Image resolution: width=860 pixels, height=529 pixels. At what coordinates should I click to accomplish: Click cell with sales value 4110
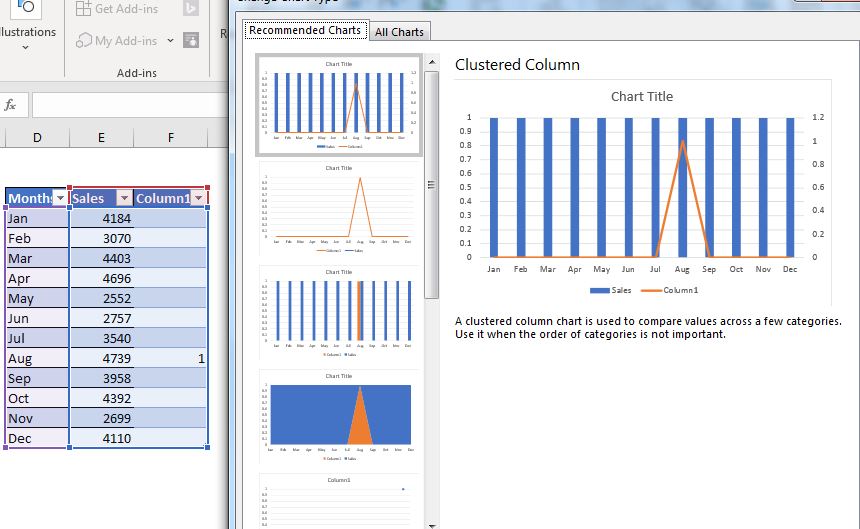(x=101, y=439)
